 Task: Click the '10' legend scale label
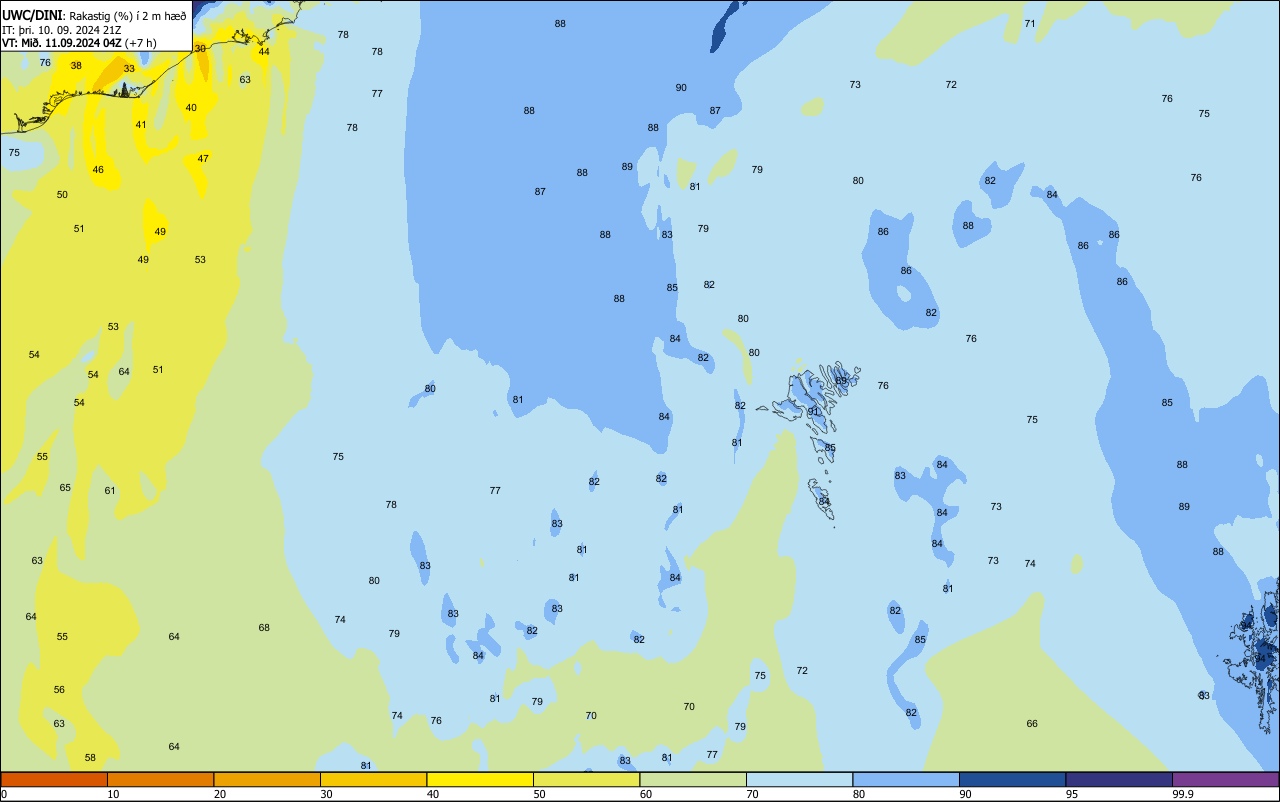(113, 794)
